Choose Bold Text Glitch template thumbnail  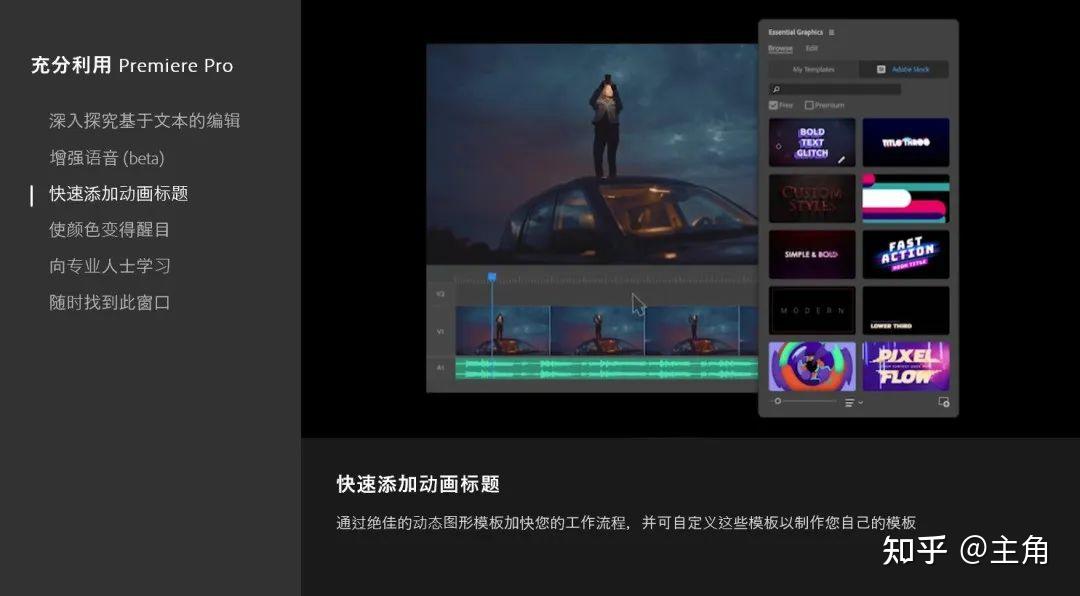(x=812, y=142)
